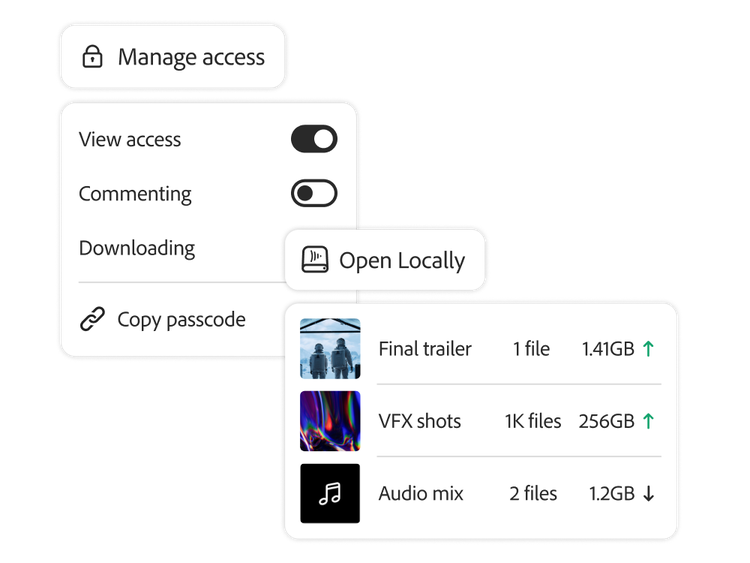The width and height of the screenshot is (750, 563).
Task: Click the download arrow for Audio mix
Action: coord(648,493)
